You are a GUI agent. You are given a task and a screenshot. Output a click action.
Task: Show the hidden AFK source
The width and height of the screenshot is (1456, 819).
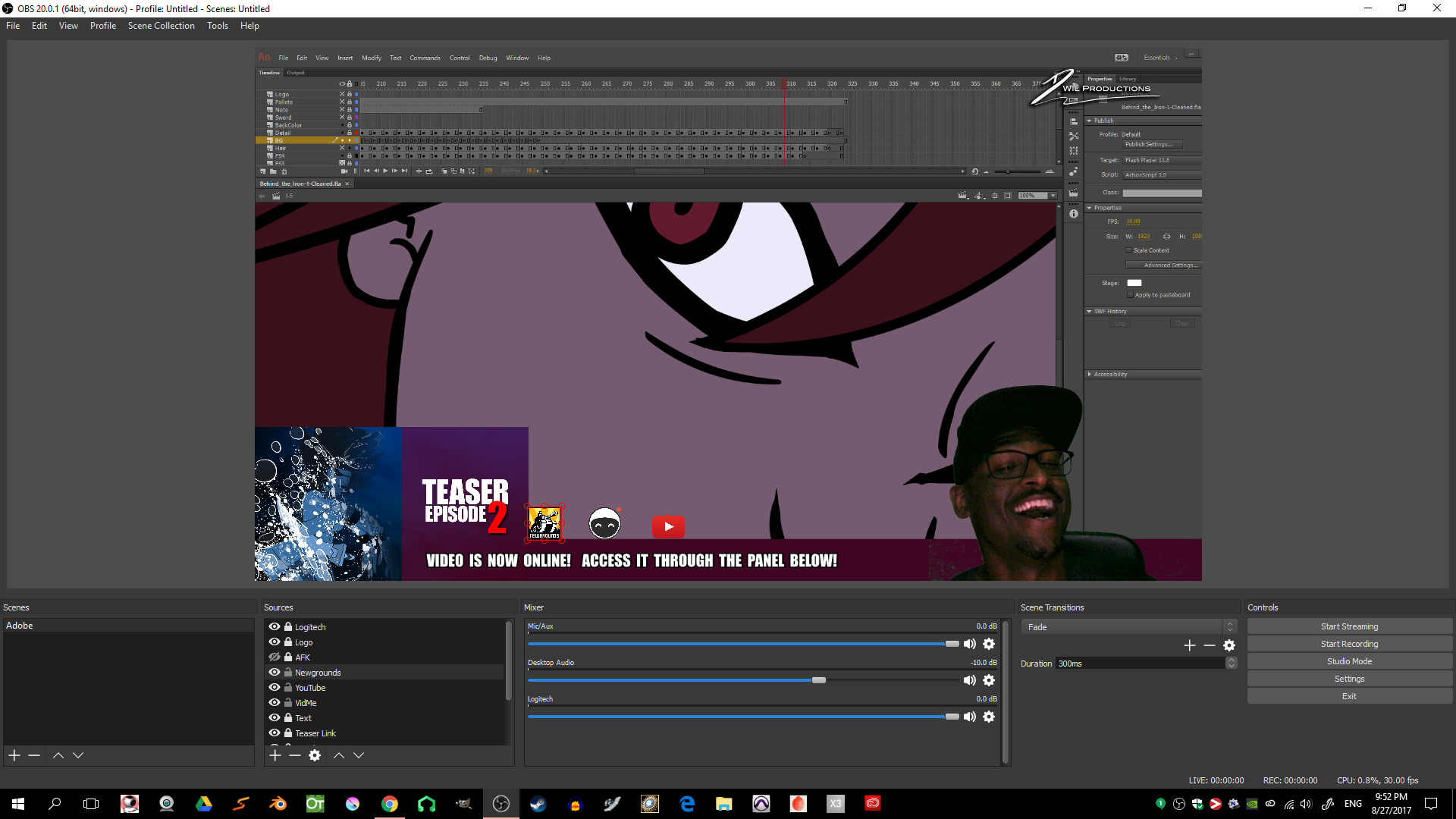click(x=275, y=657)
